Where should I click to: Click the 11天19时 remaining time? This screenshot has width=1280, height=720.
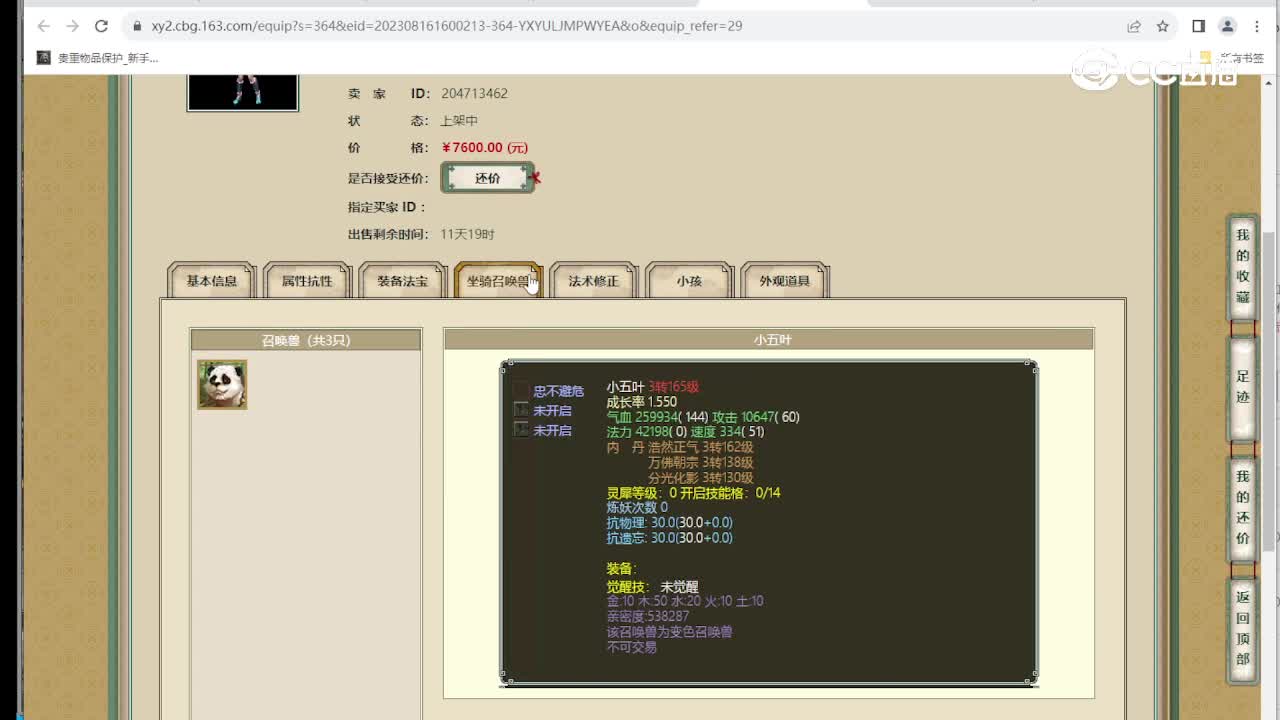(x=467, y=234)
